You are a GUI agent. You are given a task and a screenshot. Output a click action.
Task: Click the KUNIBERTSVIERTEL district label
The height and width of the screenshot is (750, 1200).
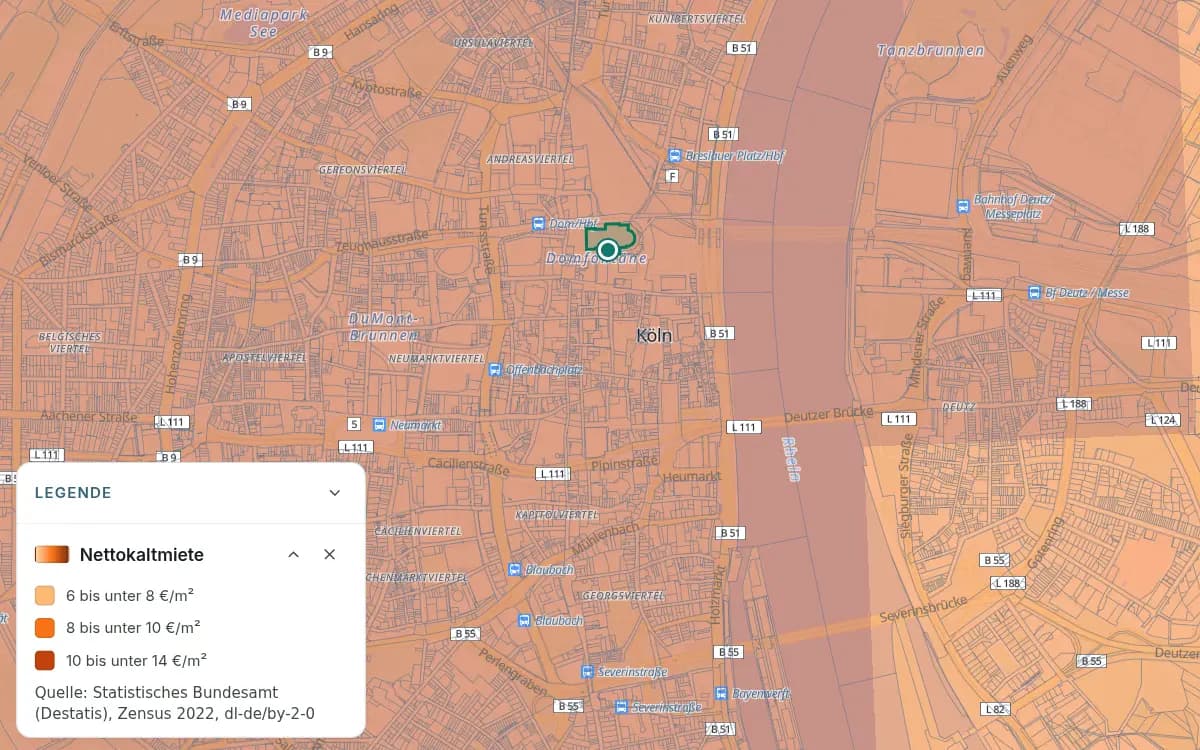click(x=697, y=19)
